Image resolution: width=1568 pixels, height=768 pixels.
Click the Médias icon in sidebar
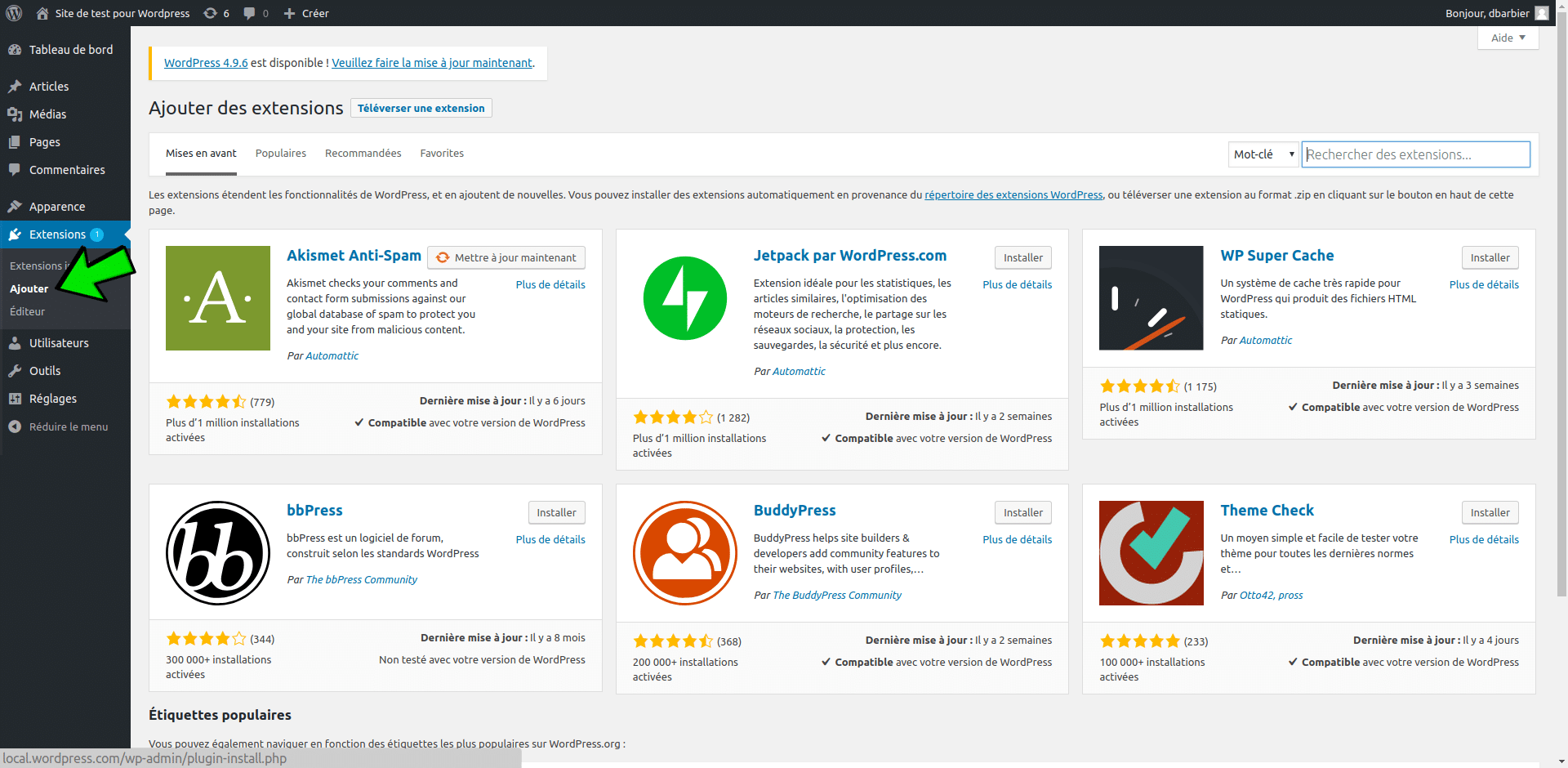pos(15,114)
